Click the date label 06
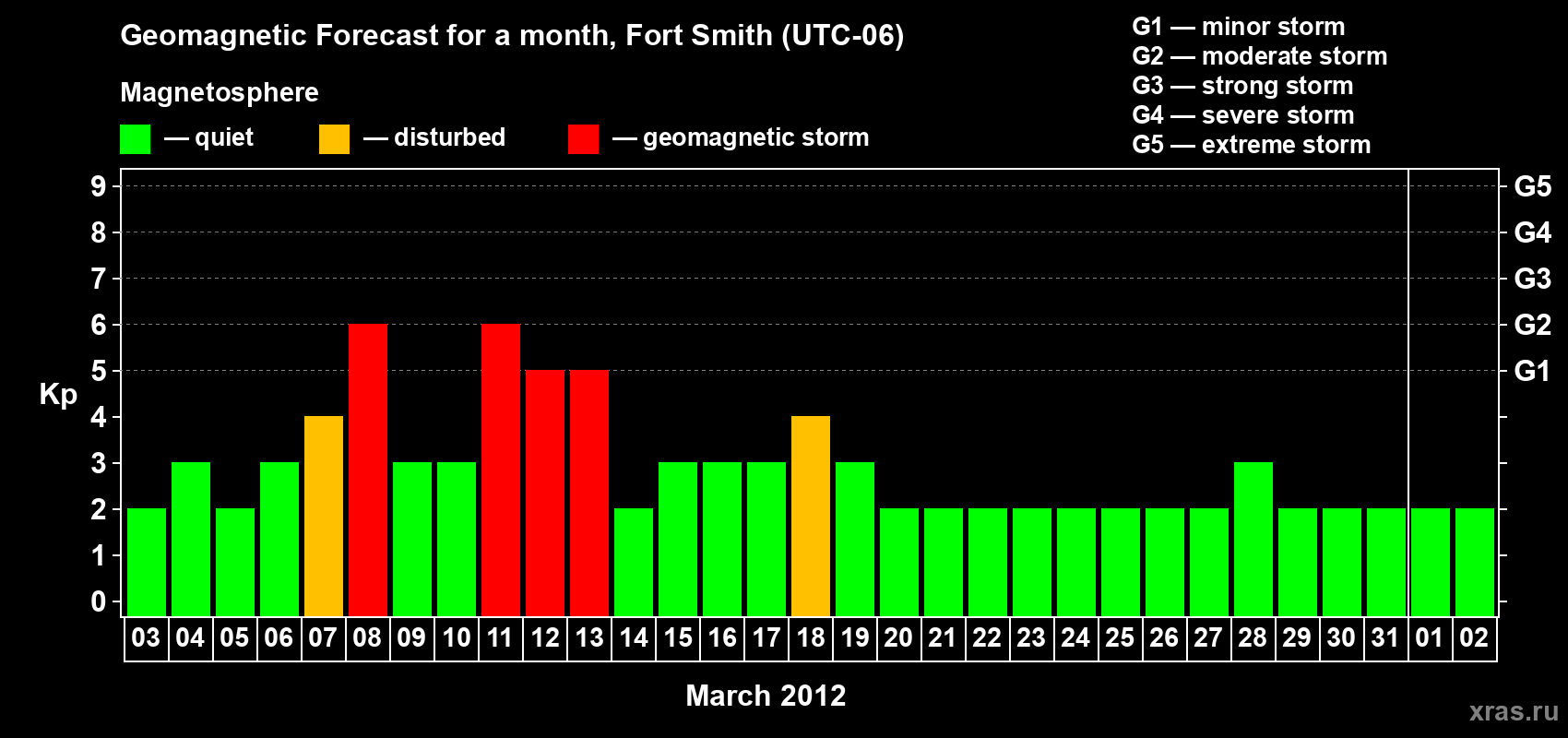Image resolution: width=1568 pixels, height=738 pixels. [279, 638]
